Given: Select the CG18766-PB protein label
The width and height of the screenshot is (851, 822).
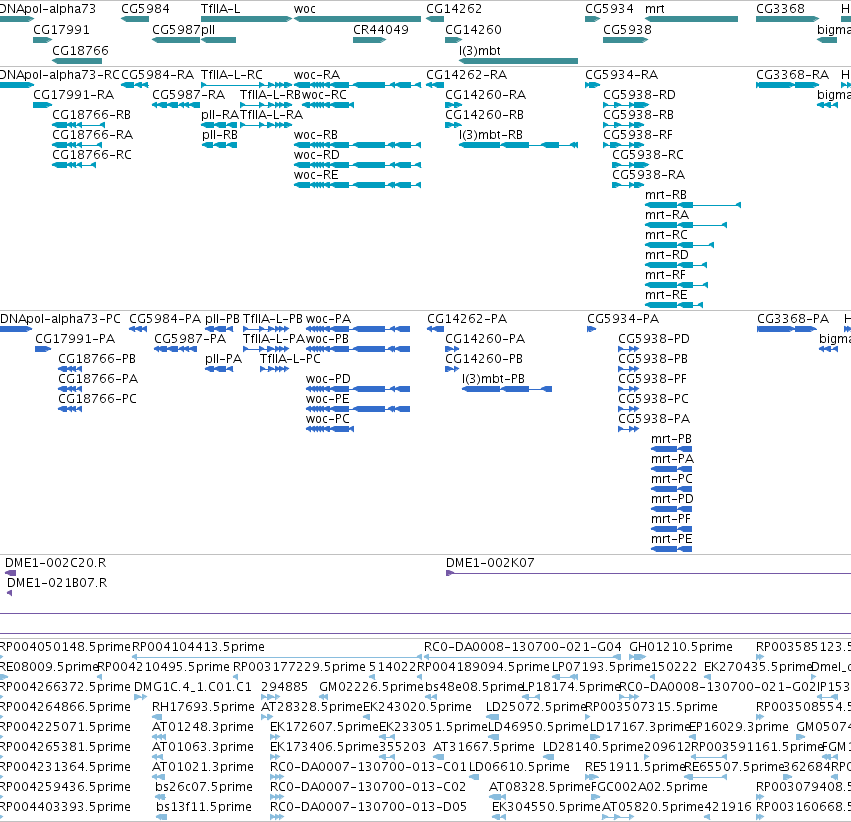Looking at the screenshot, I should pos(97,359).
